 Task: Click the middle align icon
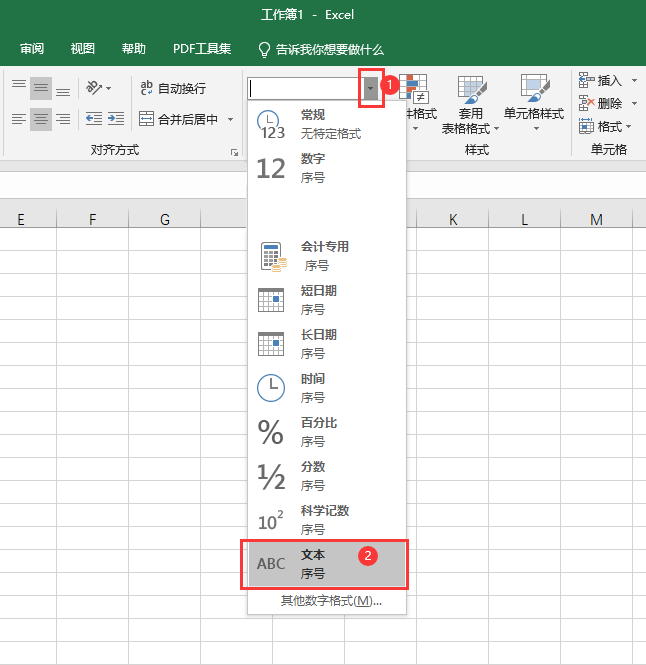coord(41,88)
